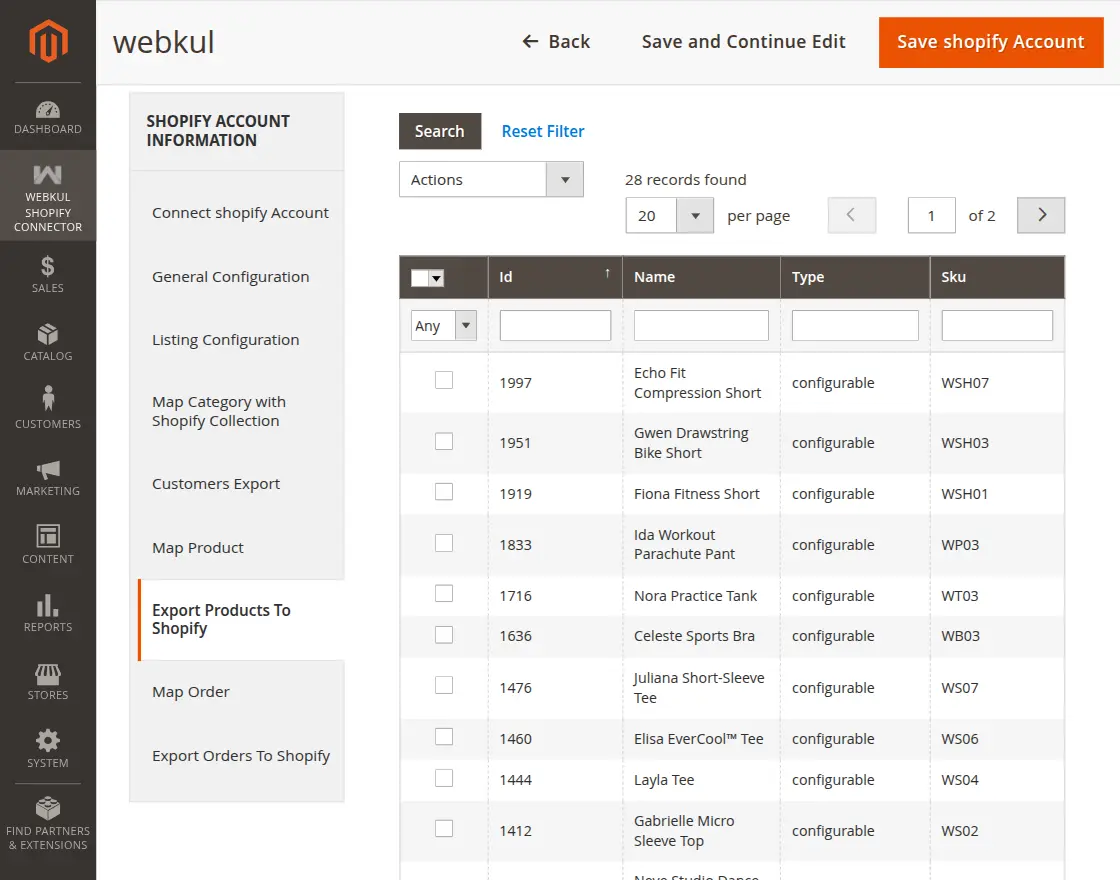Click the Name column header
This screenshot has width=1120, height=880.
pyautogui.click(x=701, y=277)
